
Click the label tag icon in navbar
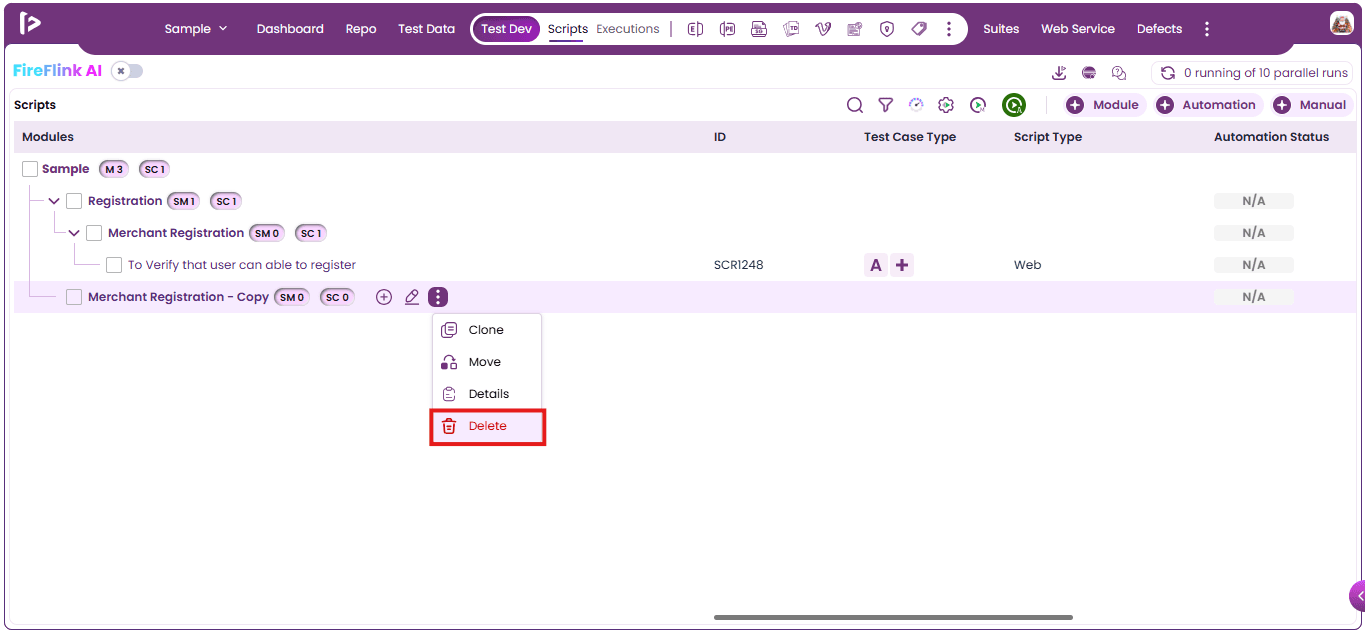click(x=919, y=29)
